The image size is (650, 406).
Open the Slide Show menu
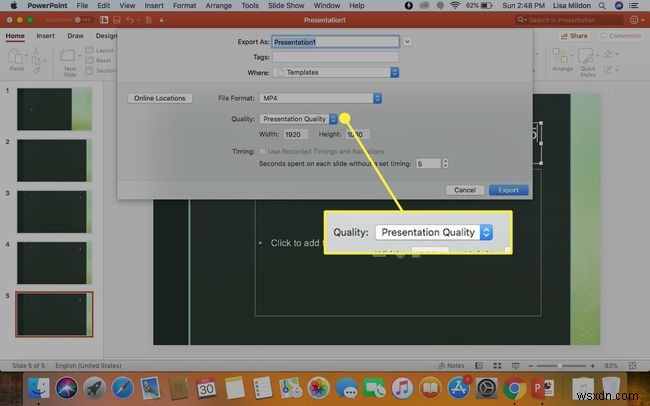(286, 5)
